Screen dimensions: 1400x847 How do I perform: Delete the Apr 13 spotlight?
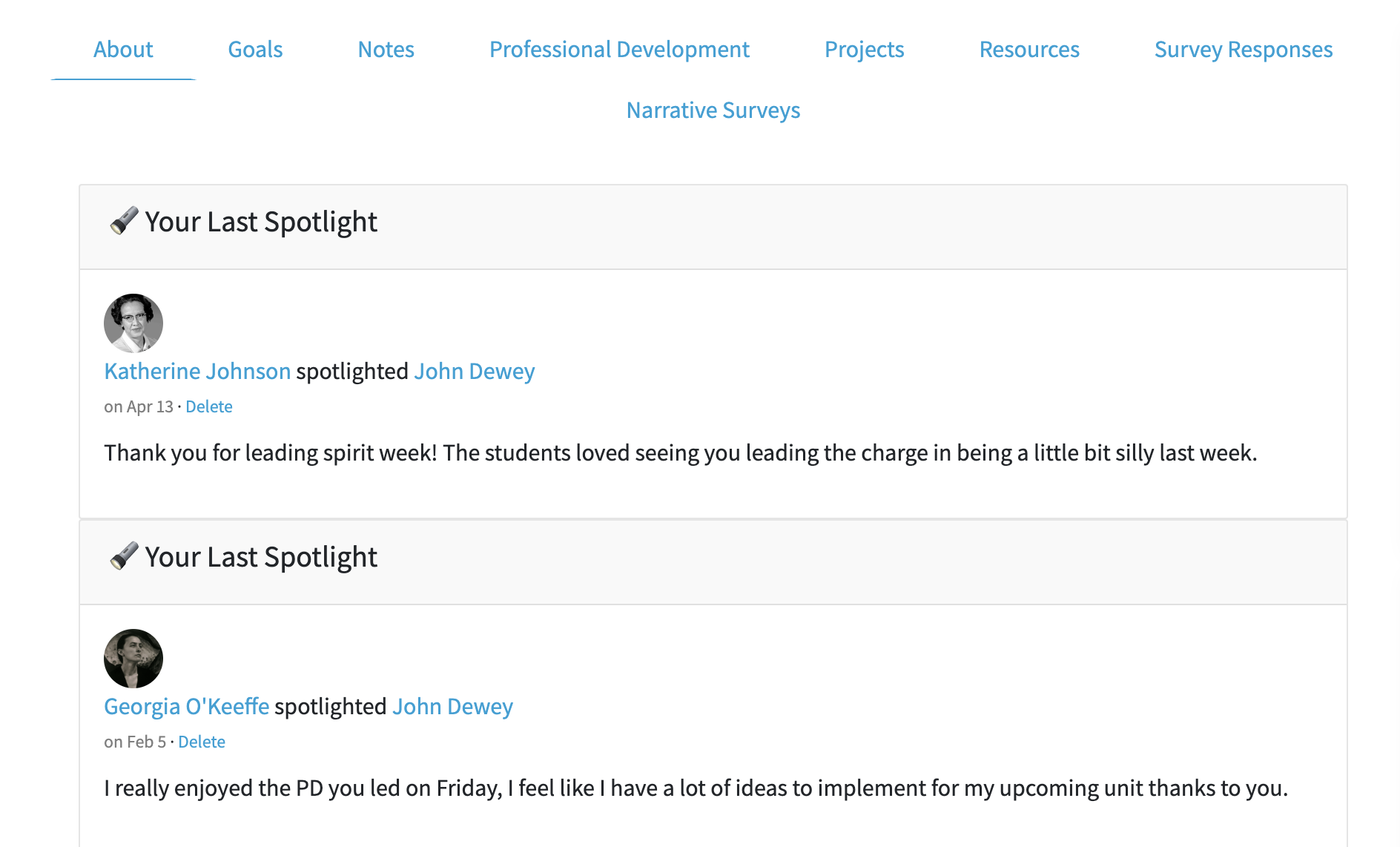(x=209, y=406)
